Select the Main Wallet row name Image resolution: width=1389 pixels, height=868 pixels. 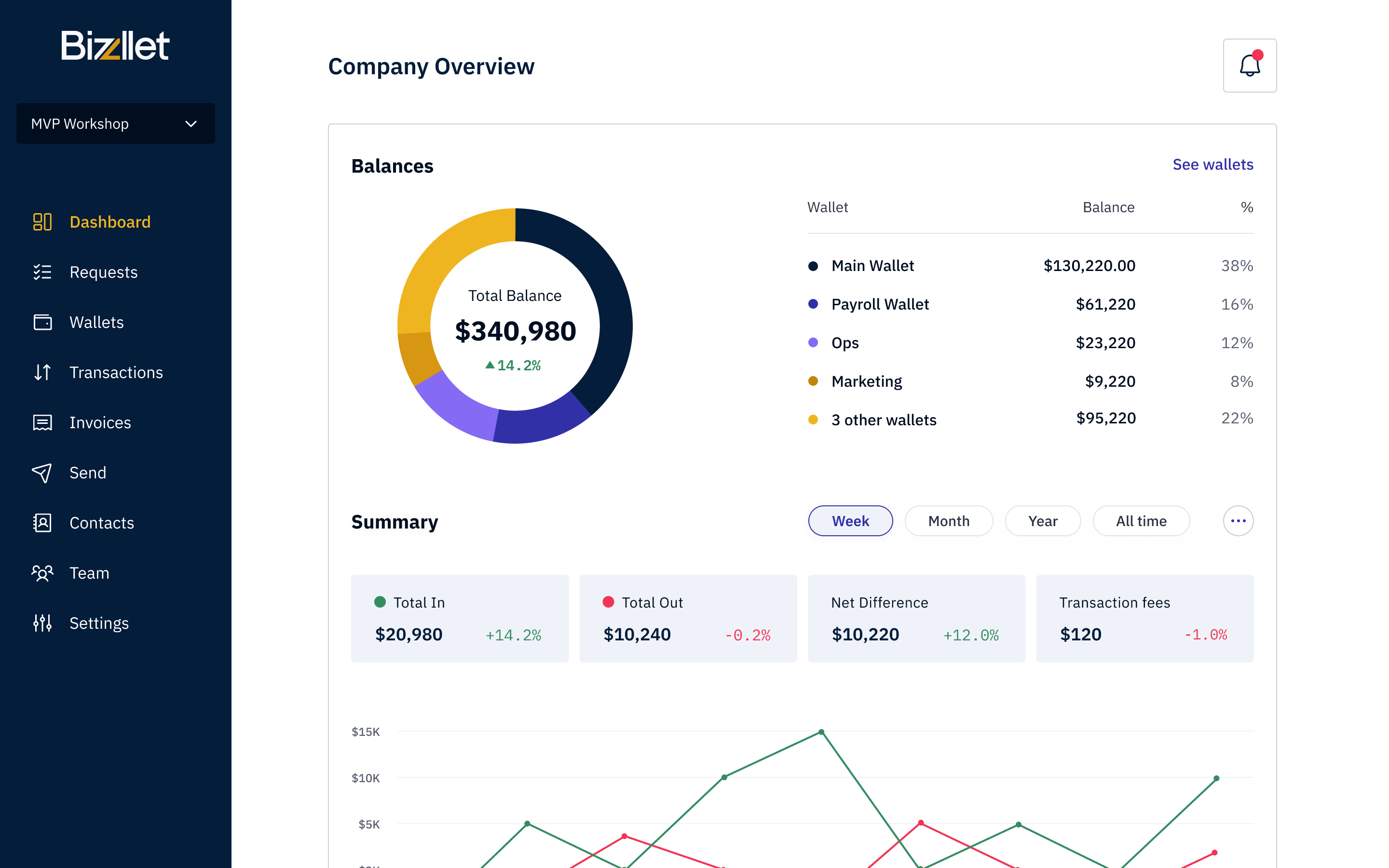(x=872, y=266)
